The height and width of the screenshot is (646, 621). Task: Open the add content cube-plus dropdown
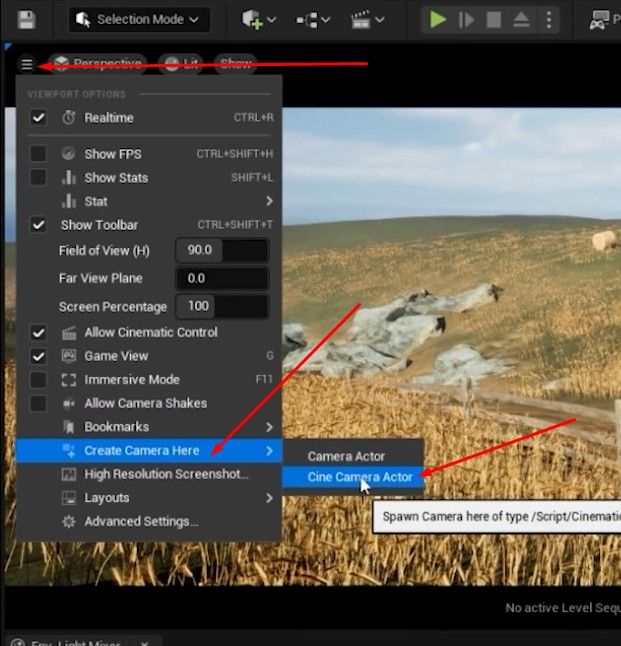[259, 19]
